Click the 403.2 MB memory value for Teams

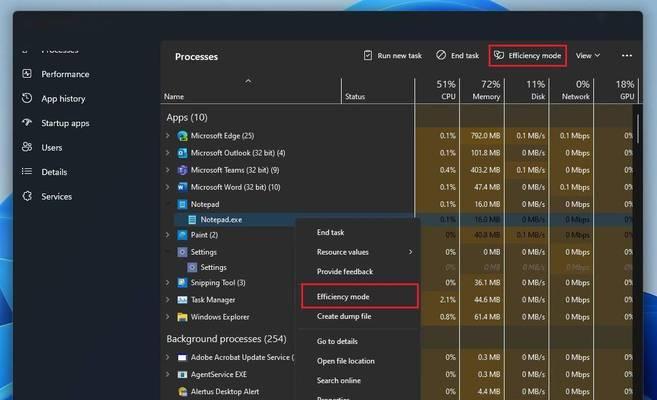(x=485, y=170)
